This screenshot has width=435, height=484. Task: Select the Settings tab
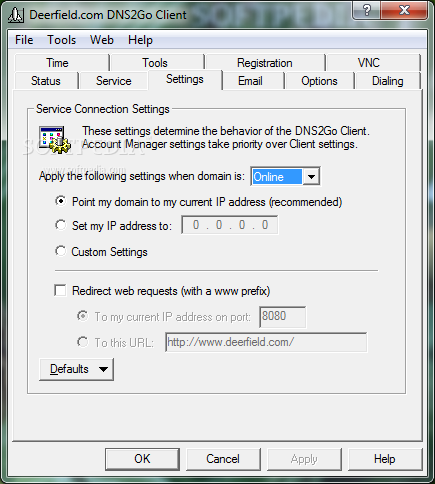pyautogui.click(x=185, y=79)
